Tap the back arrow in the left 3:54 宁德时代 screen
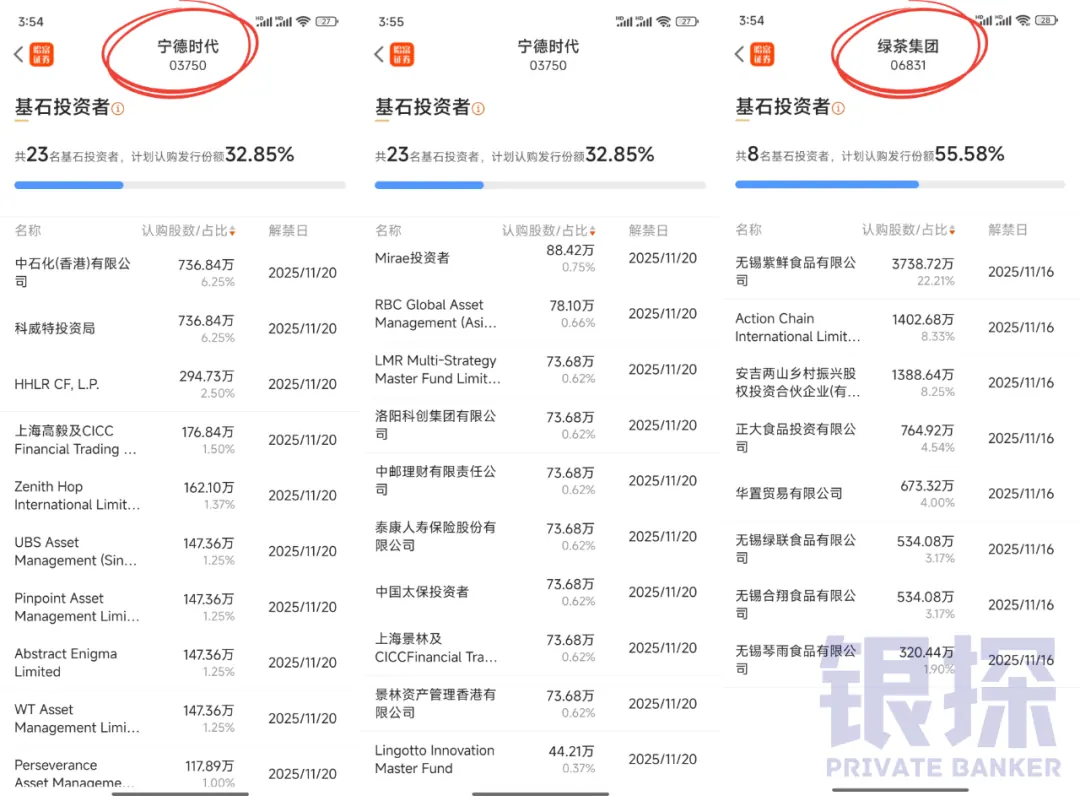 pos(19,54)
